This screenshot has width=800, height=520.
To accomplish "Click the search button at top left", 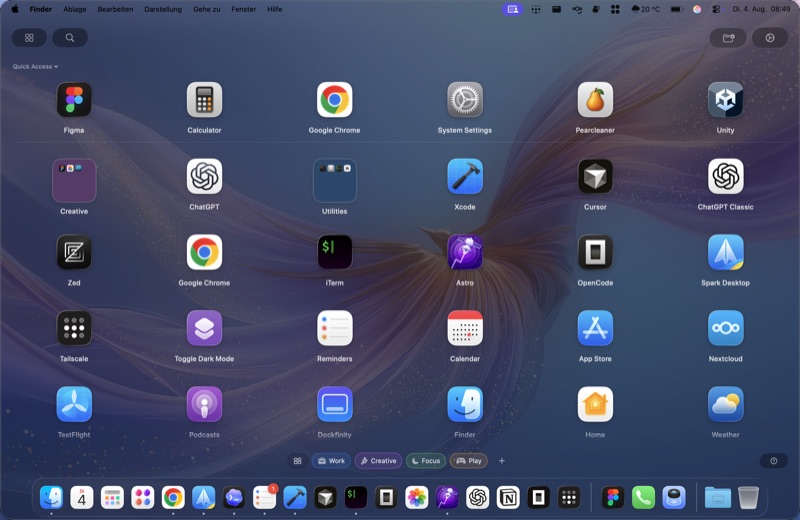I will click(x=70, y=38).
